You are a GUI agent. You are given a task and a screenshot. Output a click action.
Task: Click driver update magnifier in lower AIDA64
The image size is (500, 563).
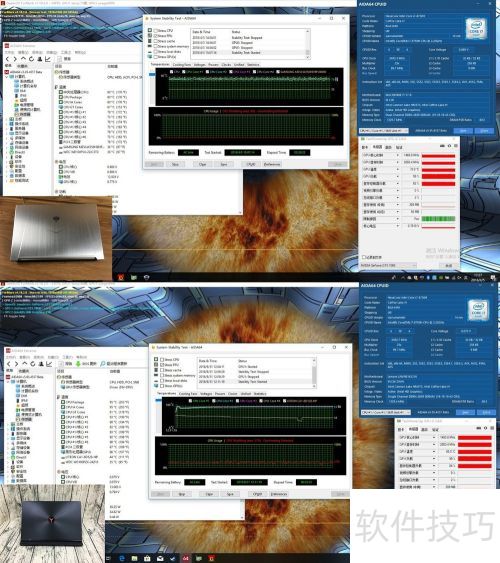tap(103, 364)
